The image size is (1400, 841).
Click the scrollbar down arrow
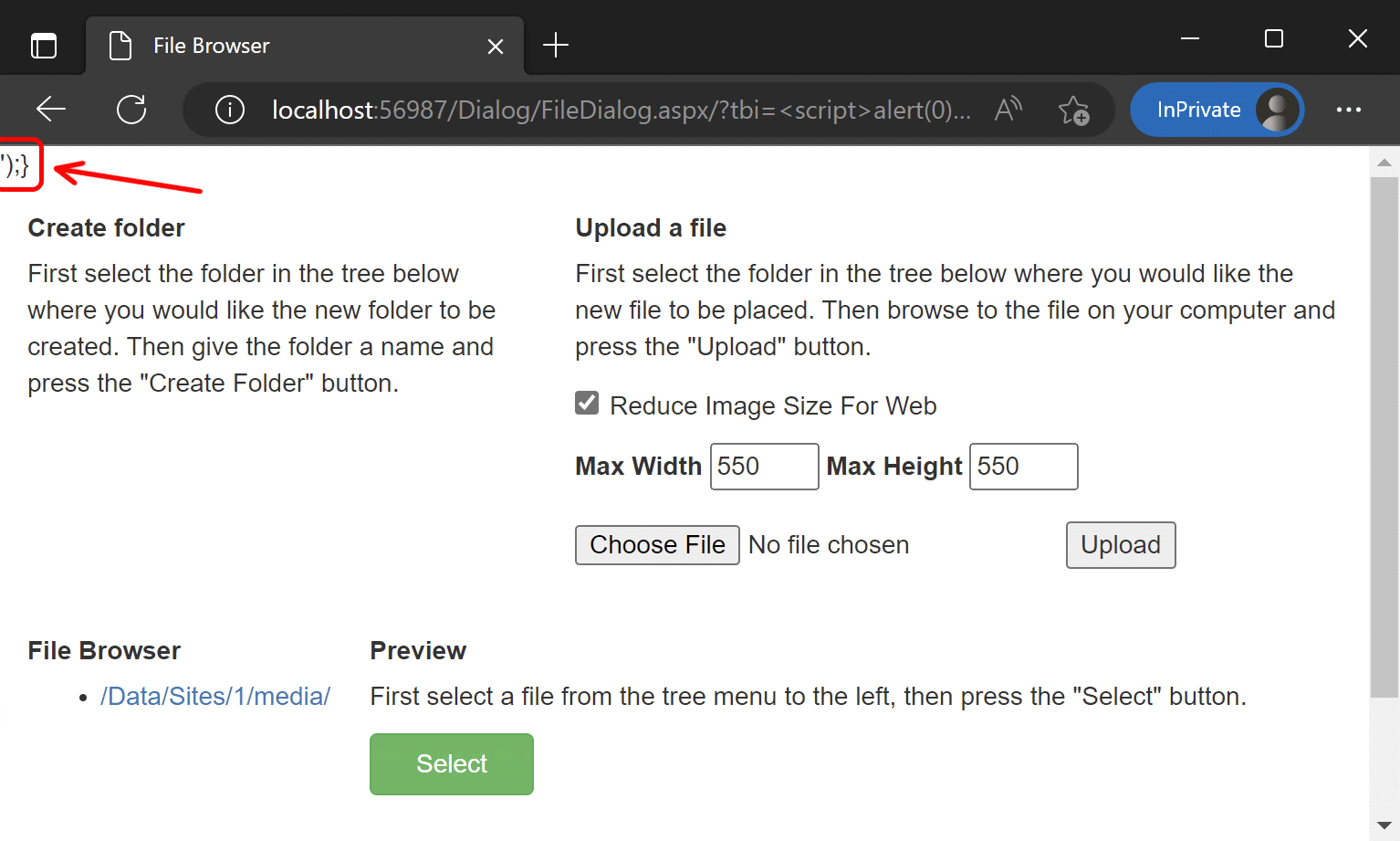1384,825
